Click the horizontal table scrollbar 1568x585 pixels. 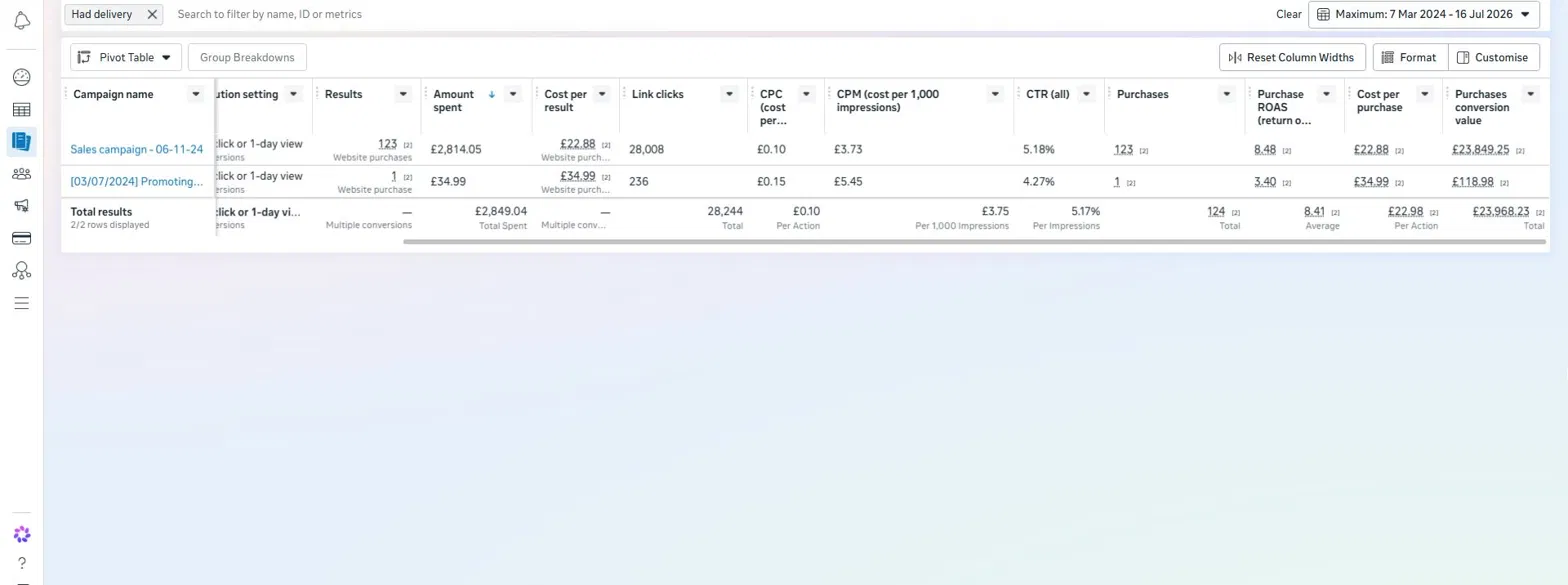974,241
